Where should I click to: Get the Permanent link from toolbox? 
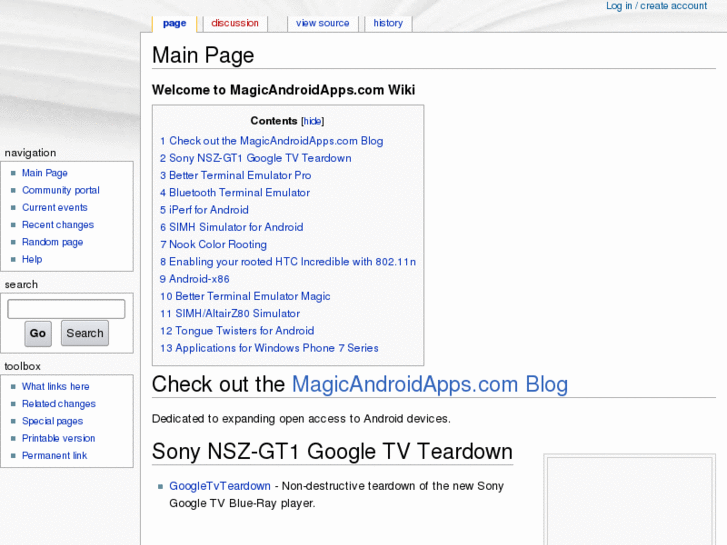pos(54,455)
